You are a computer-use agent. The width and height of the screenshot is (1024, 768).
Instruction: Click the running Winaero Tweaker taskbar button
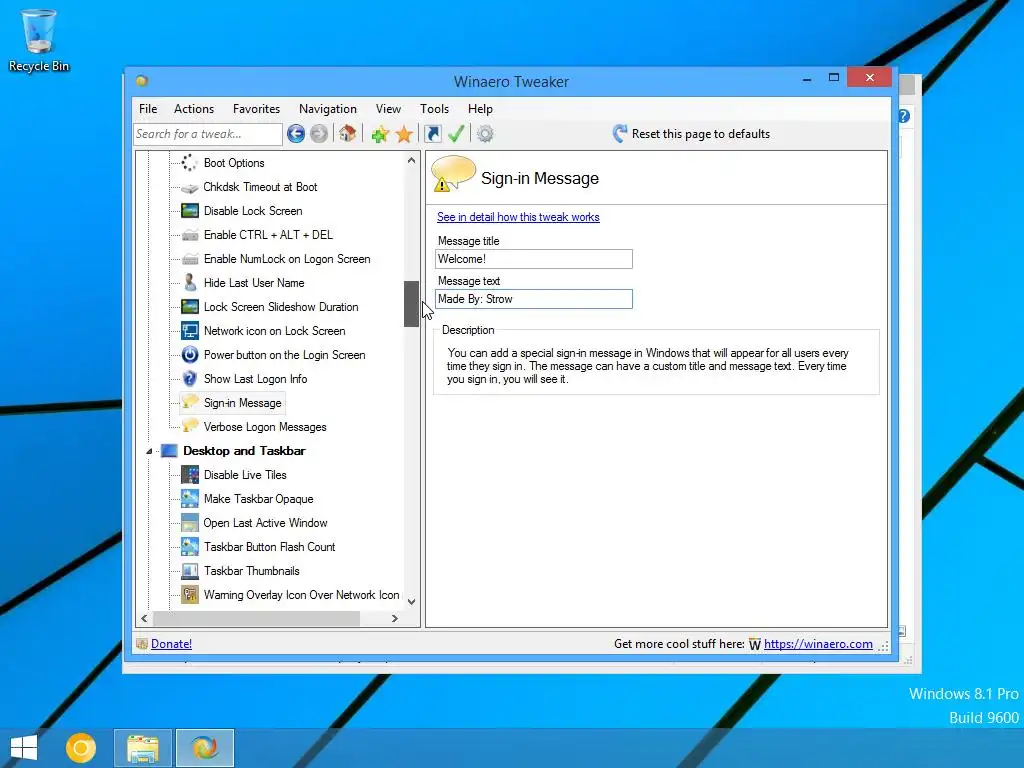pyautogui.click(x=204, y=748)
